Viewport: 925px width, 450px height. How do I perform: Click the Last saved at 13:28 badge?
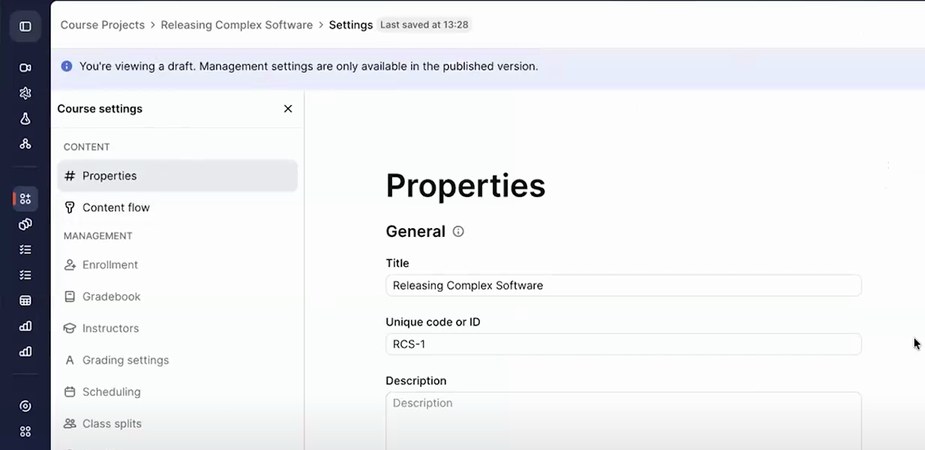(x=424, y=25)
